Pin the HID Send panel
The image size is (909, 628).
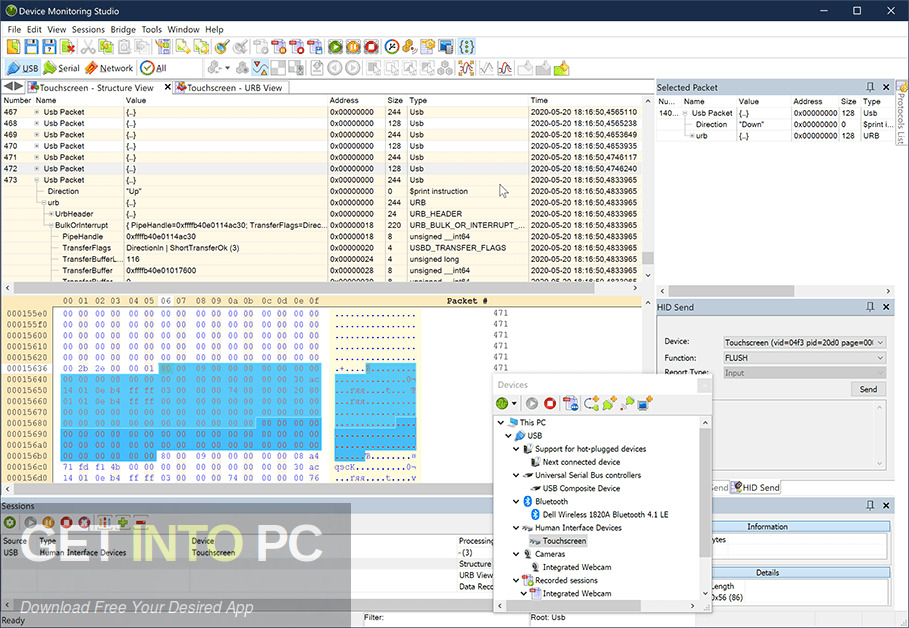870,307
